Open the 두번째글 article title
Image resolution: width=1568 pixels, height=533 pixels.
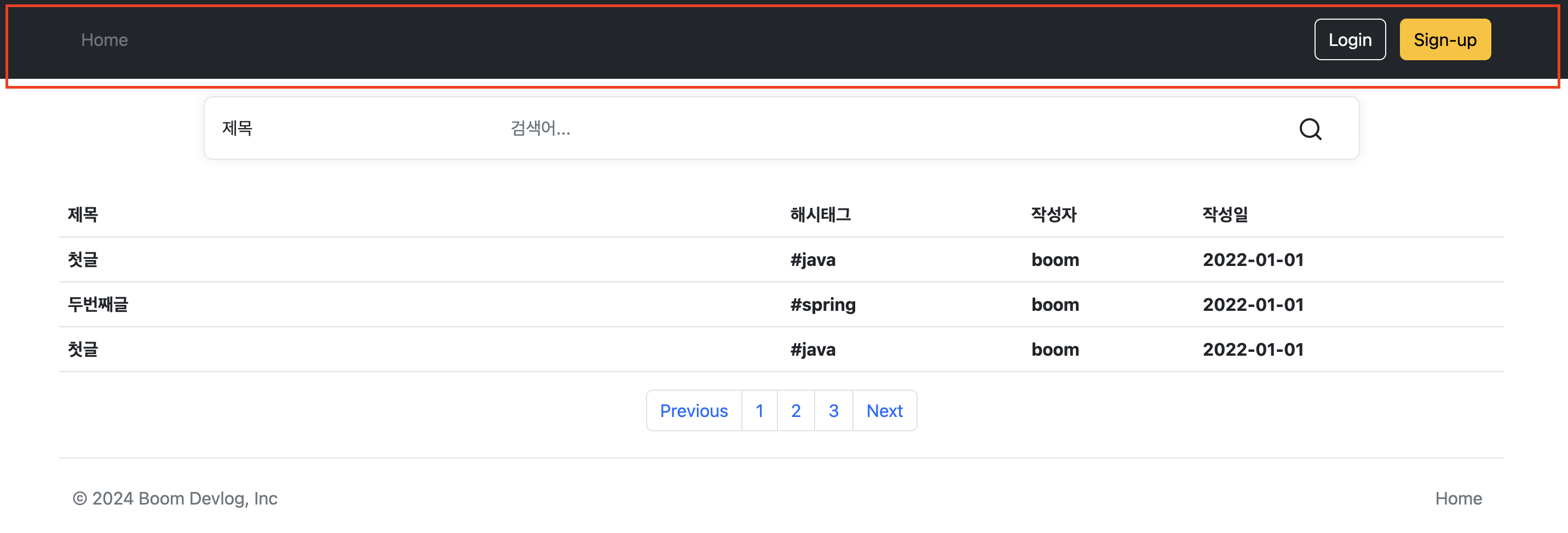click(x=98, y=304)
